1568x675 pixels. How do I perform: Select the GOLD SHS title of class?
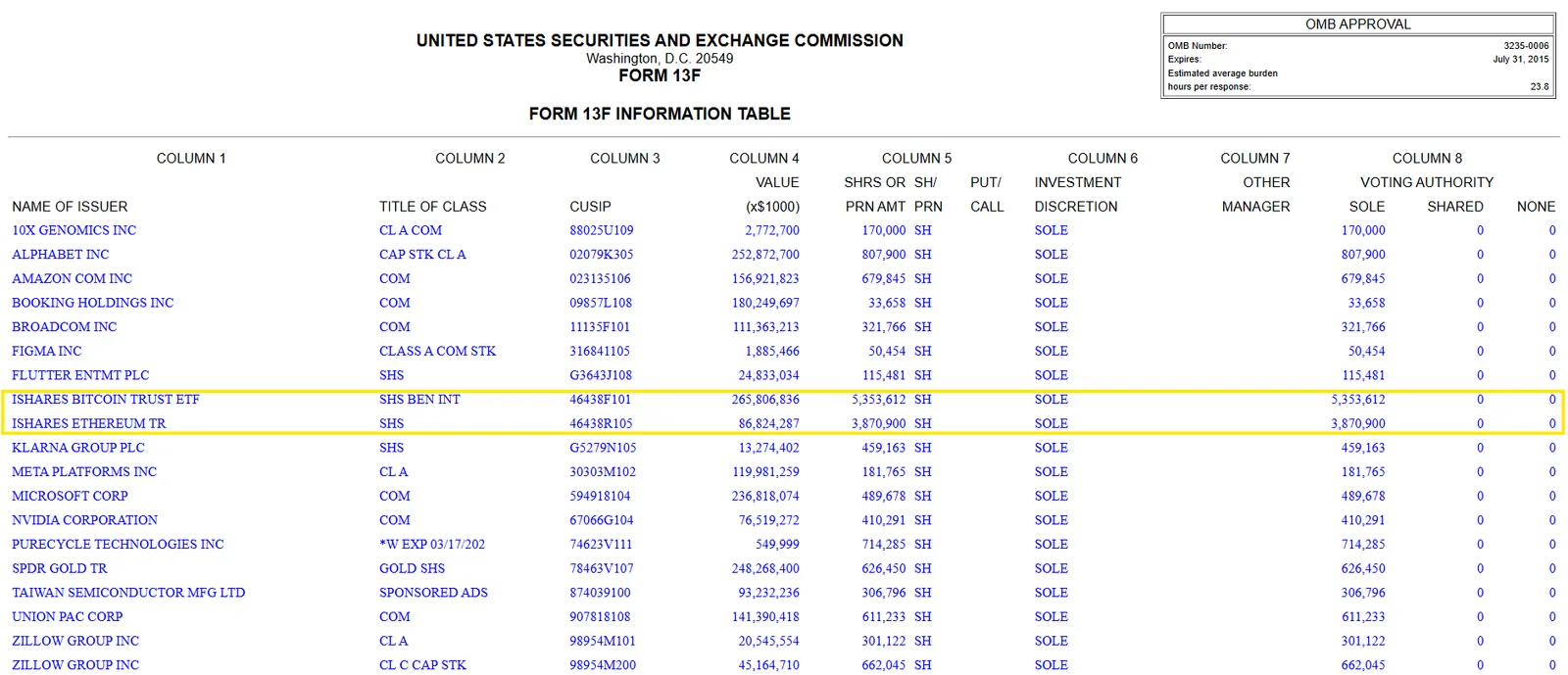tap(412, 568)
